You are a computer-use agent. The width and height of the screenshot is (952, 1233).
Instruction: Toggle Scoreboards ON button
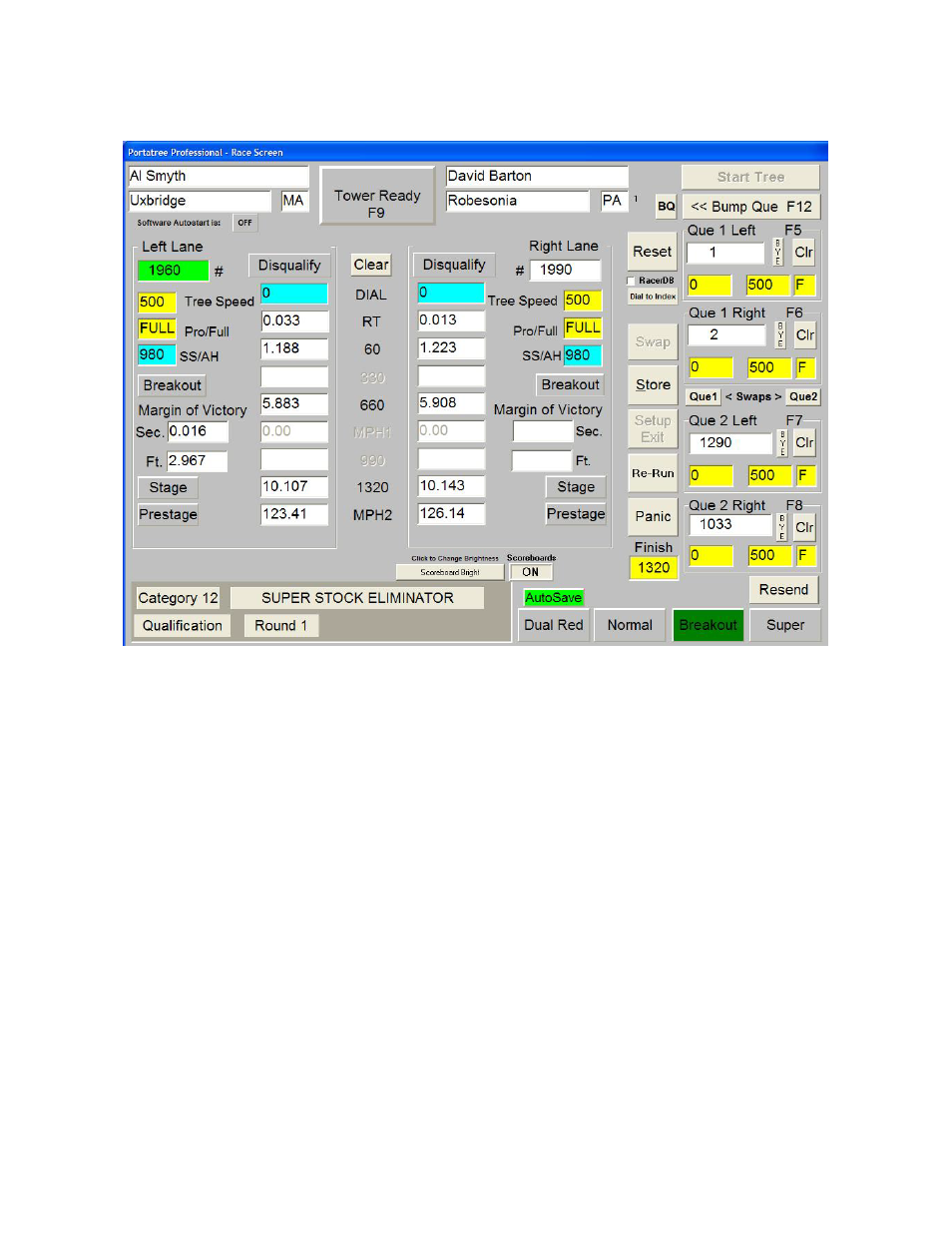[x=531, y=572]
